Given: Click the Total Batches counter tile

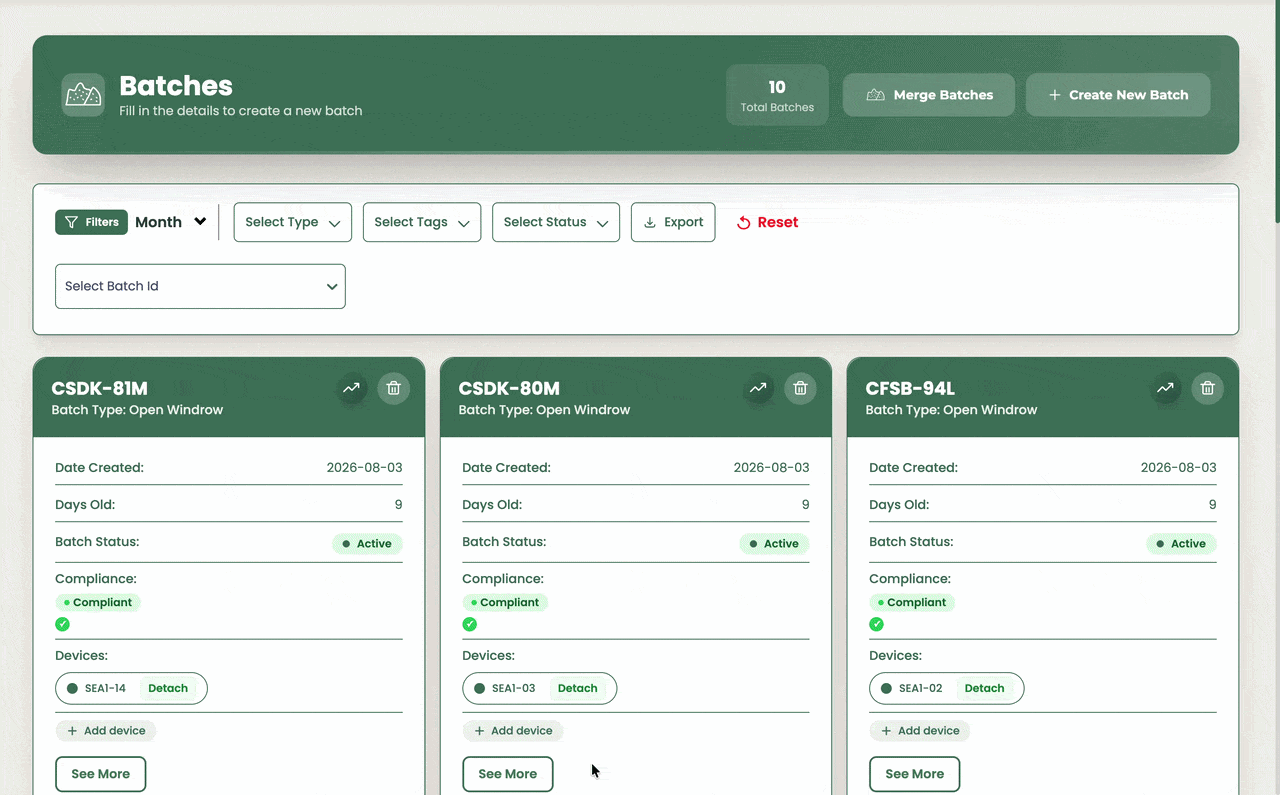Looking at the screenshot, I should (777, 95).
